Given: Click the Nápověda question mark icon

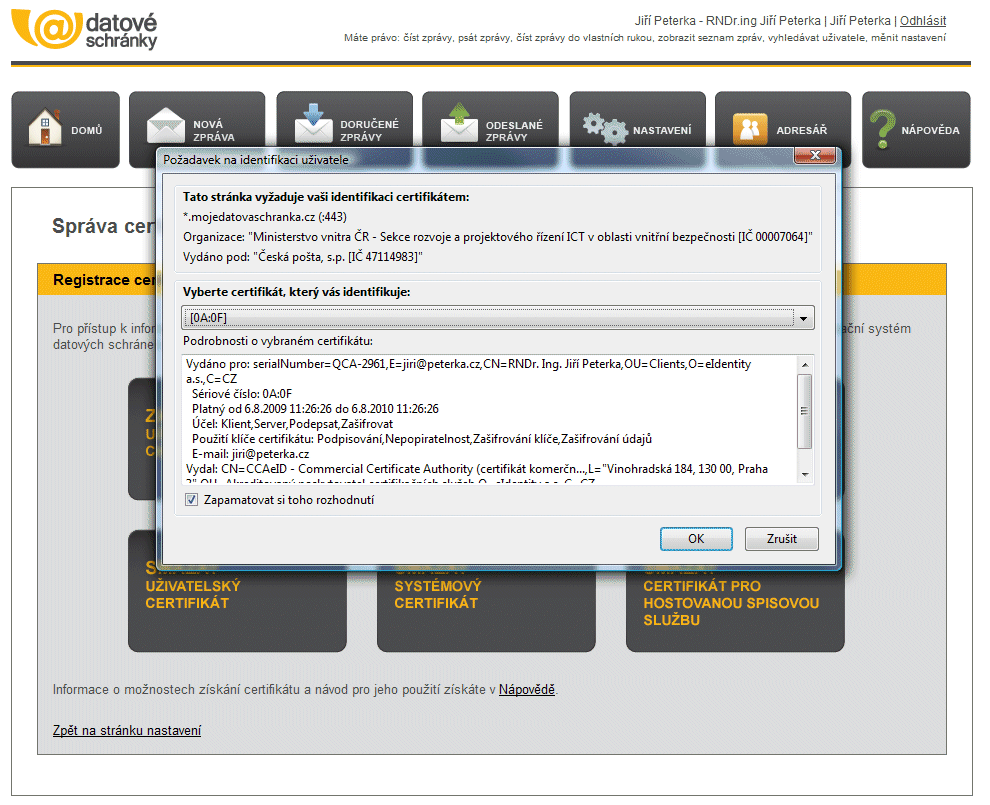Looking at the screenshot, I should [x=882, y=129].
